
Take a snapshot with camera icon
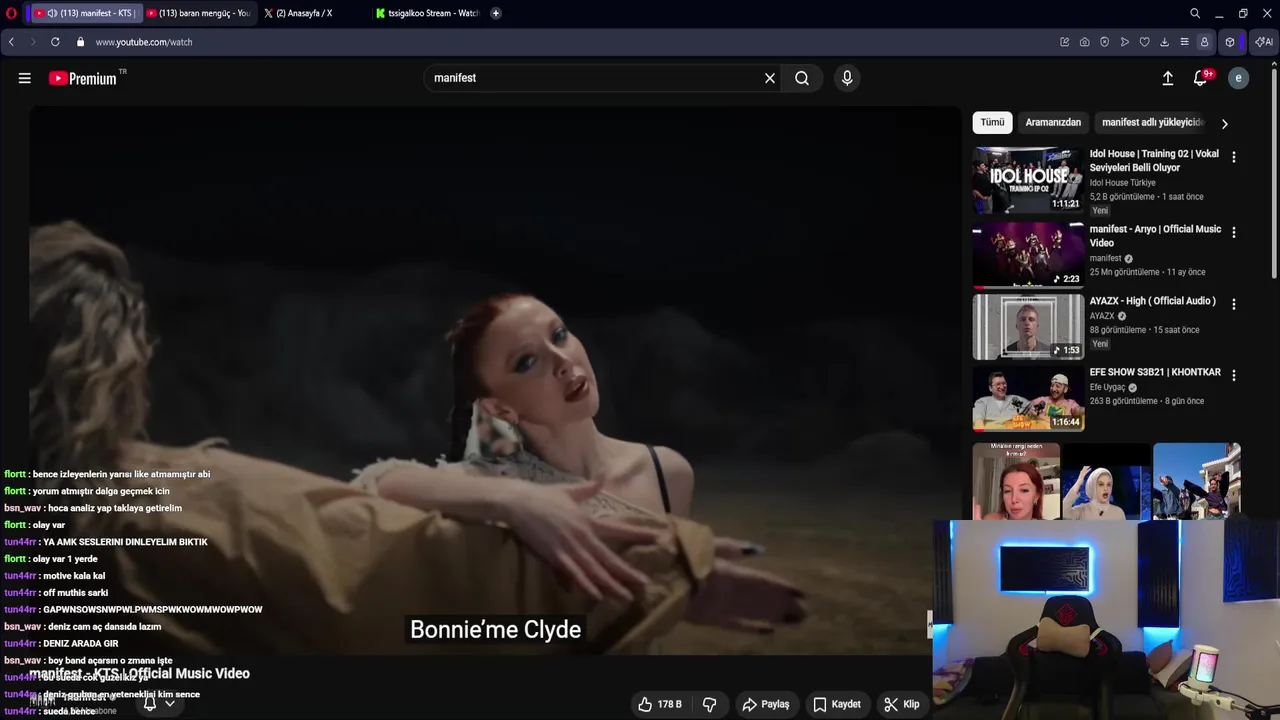[1085, 42]
